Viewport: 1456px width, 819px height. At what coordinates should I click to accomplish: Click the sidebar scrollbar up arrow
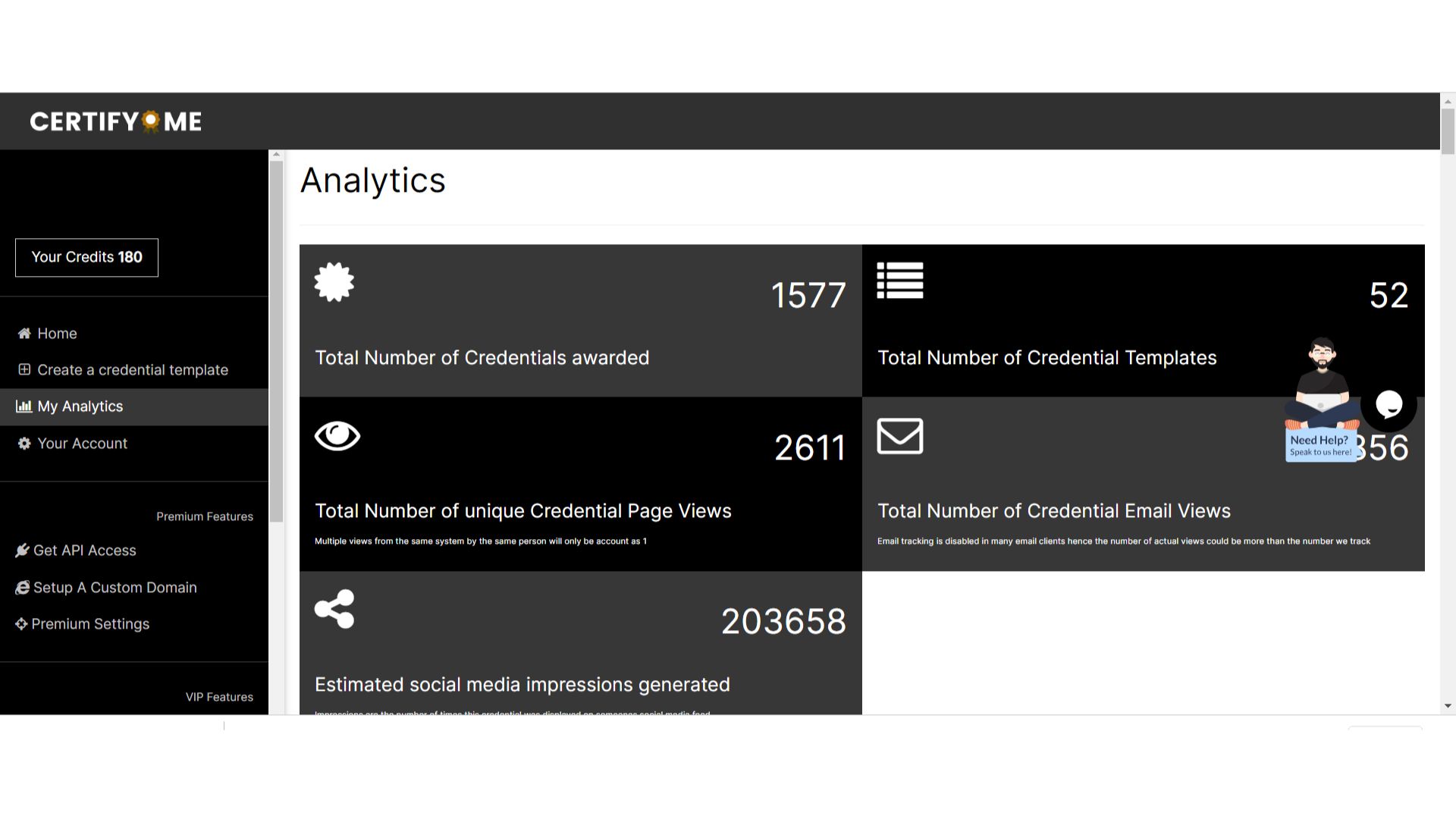[x=277, y=155]
